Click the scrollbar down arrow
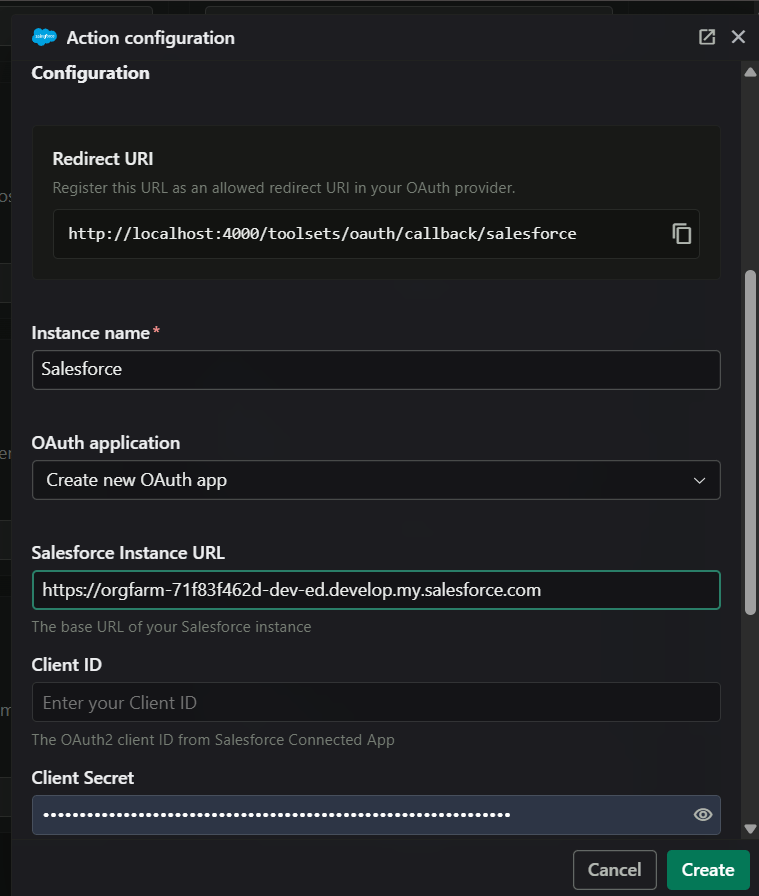759x896 pixels. (750, 829)
